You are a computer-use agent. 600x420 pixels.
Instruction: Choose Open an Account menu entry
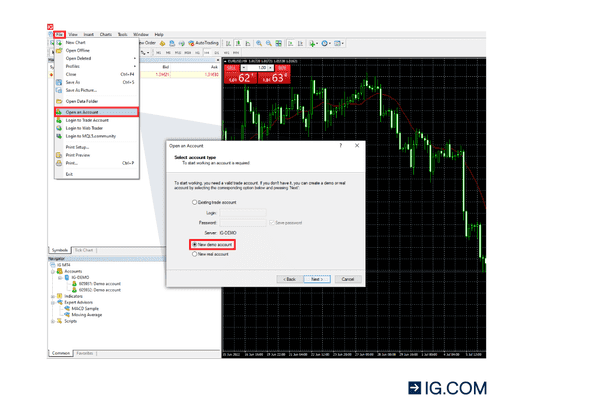tap(96, 112)
